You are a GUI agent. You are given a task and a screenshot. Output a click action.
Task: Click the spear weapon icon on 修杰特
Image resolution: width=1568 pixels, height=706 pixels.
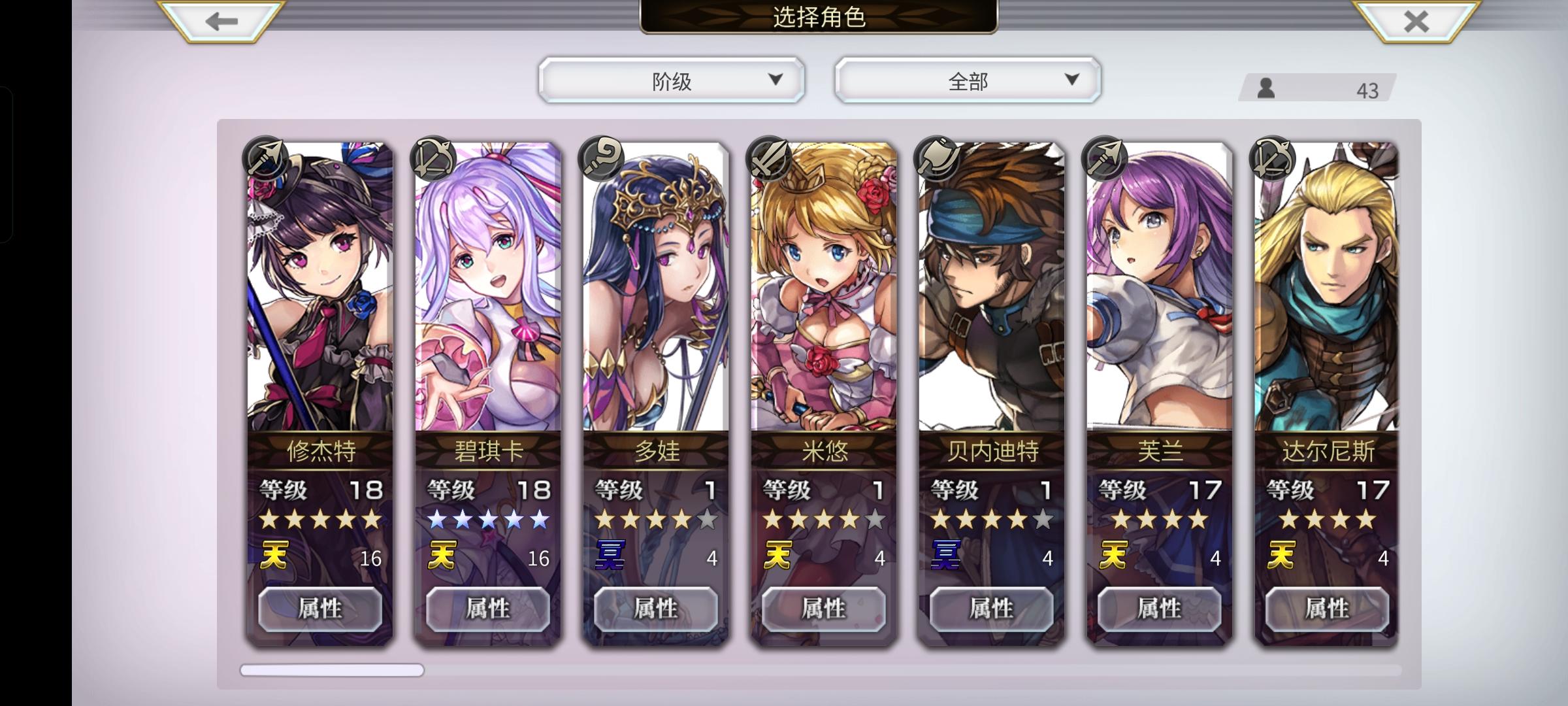click(265, 158)
